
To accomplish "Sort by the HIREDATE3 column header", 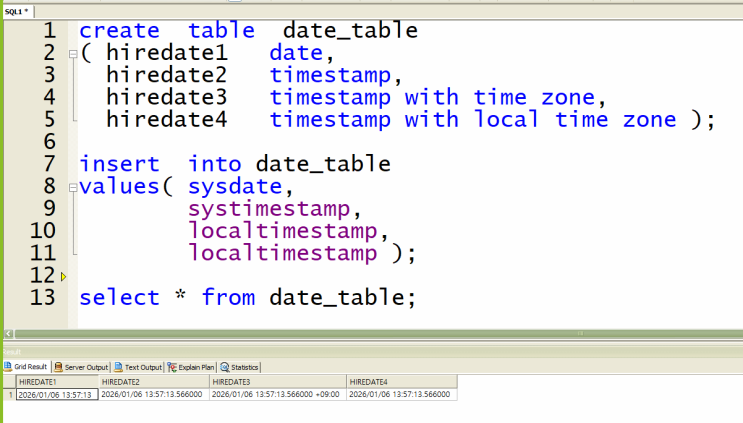I will click(x=278, y=381).
